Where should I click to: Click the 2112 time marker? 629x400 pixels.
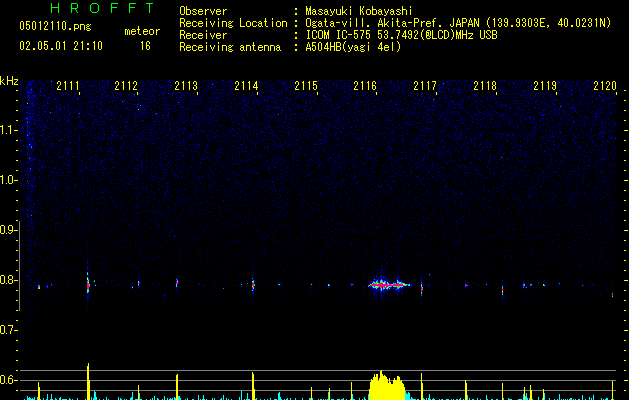click(126, 86)
